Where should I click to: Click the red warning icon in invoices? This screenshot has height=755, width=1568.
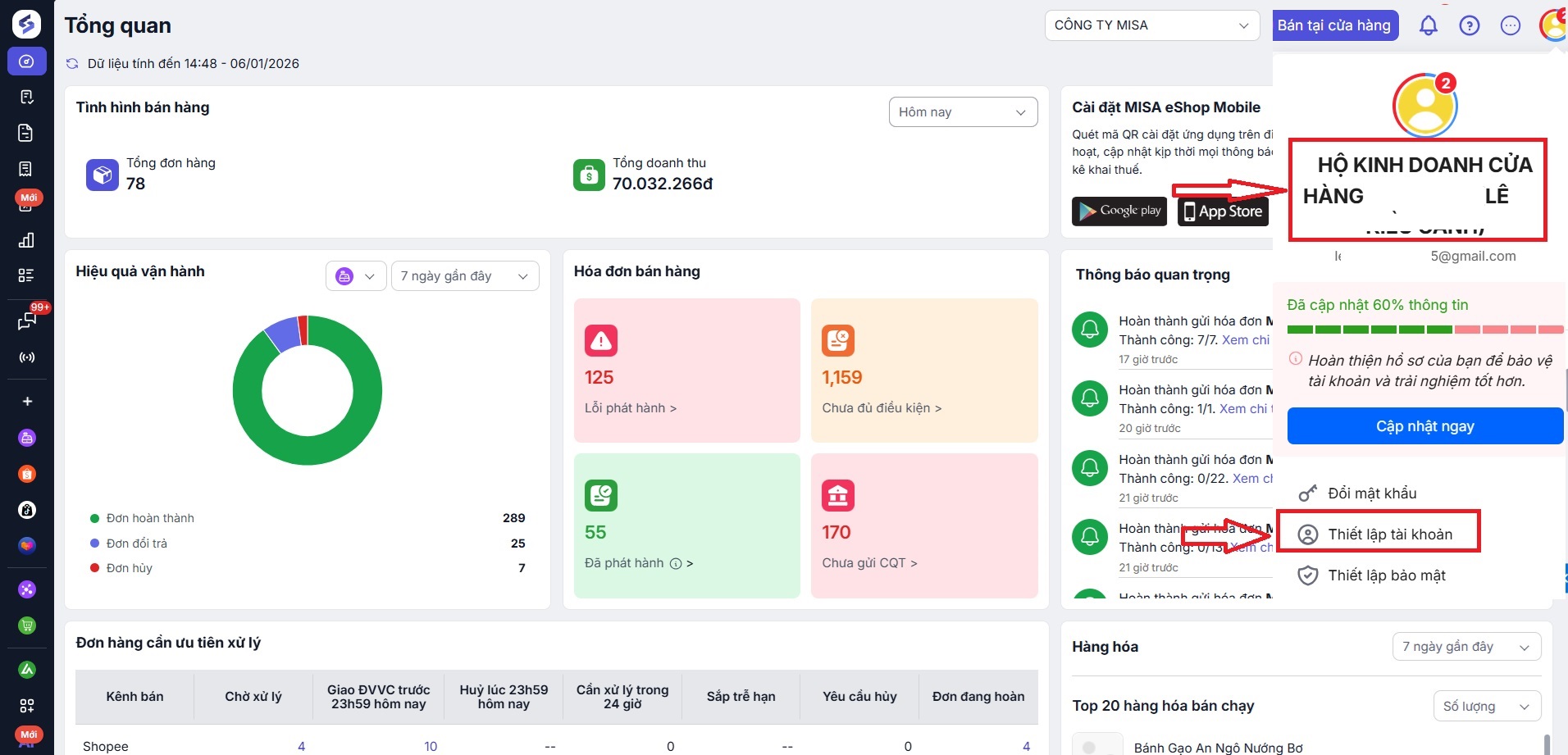tap(601, 341)
